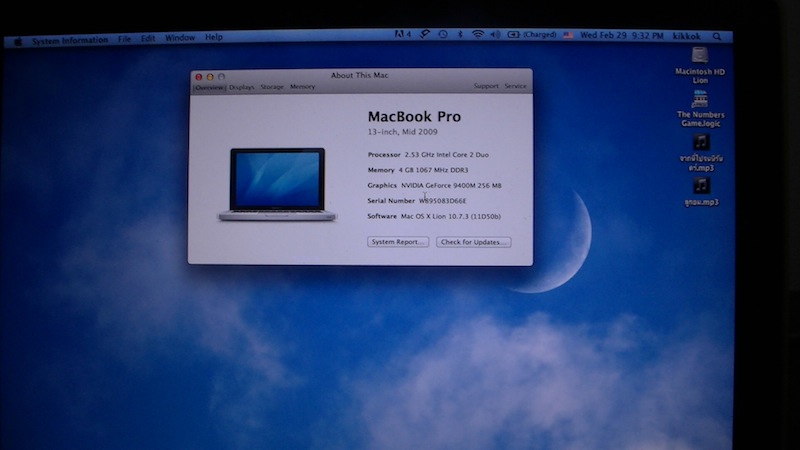
Task: Click the 13-inch, Mid 2009 text
Action: click(x=403, y=132)
